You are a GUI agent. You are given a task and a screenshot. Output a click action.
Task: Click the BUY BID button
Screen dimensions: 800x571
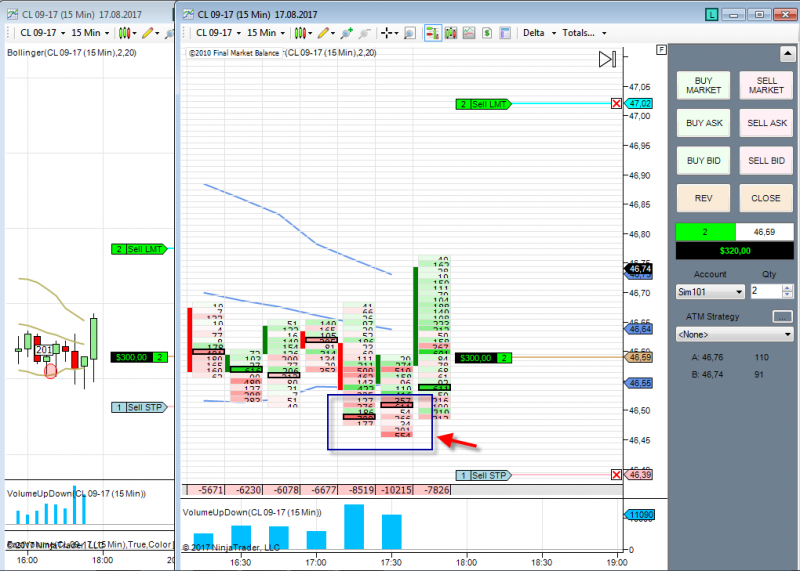click(703, 161)
